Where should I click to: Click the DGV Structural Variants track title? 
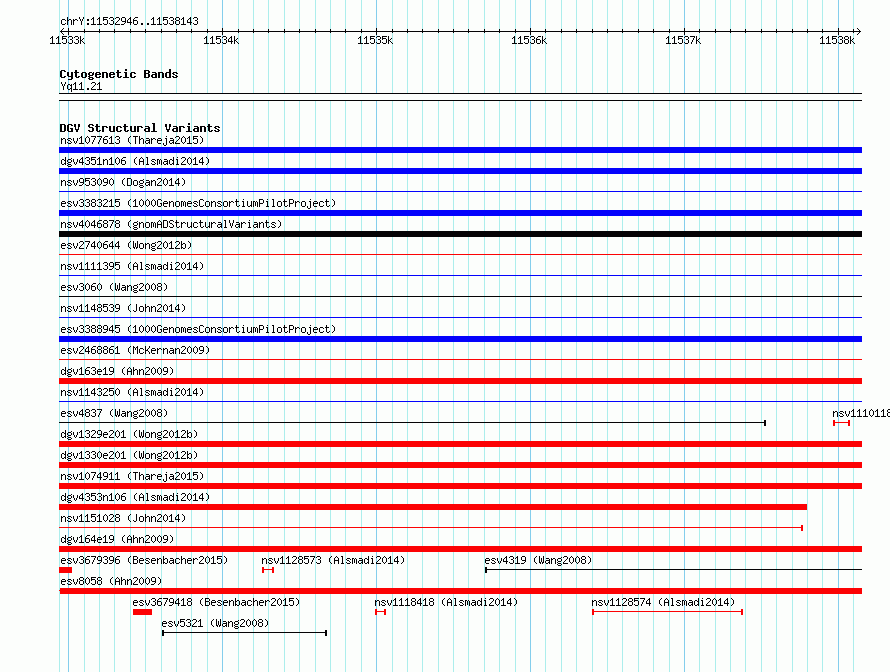coord(140,128)
